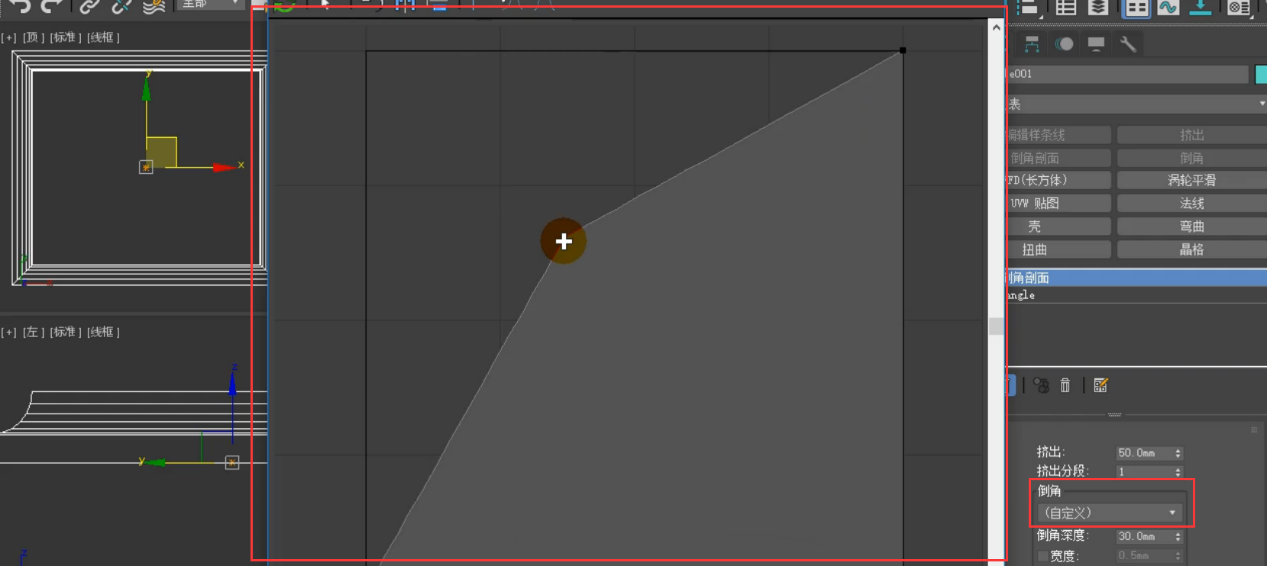Open the 全部 selection filter dropdown
This screenshot has width=1267, height=566.
tap(210, 4)
